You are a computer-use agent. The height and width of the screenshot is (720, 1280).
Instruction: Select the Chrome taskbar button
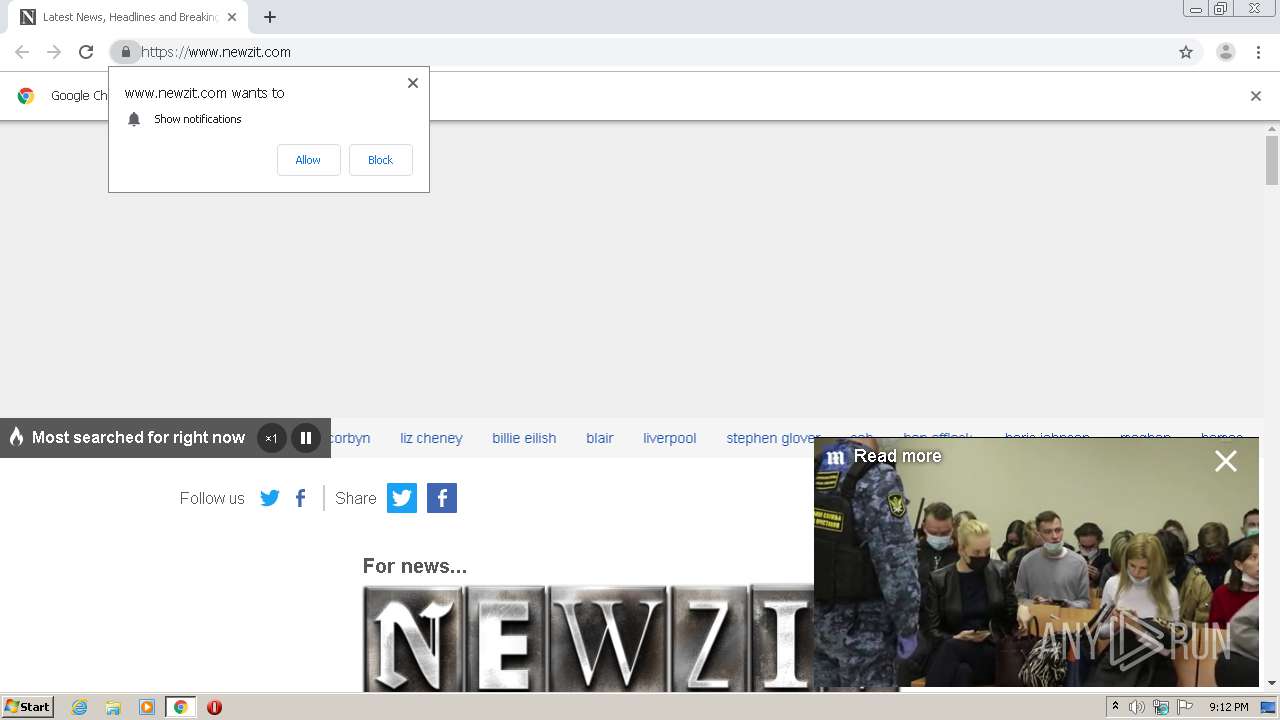coord(180,707)
